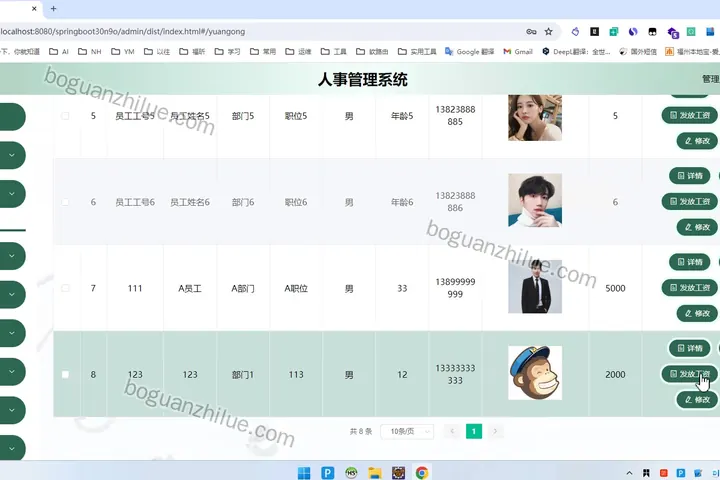Go to the previous page arrow

pos(452,431)
